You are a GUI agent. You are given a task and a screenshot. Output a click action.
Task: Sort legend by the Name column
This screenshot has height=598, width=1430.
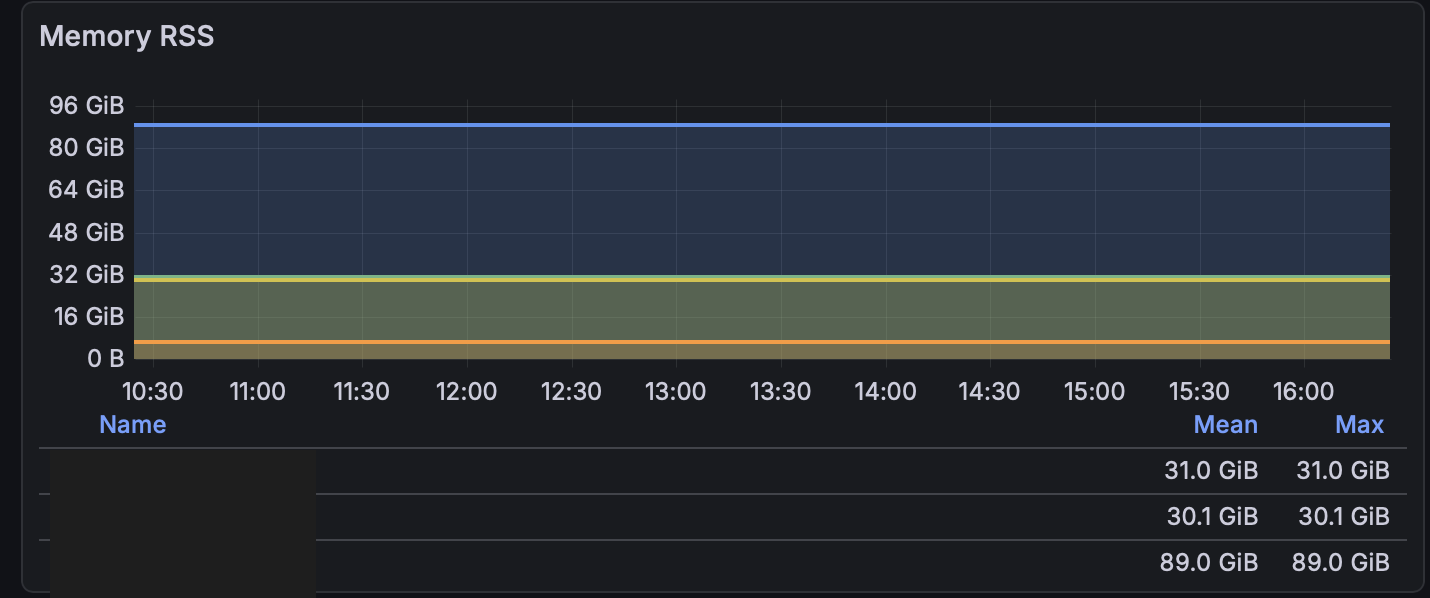[132, 424]
